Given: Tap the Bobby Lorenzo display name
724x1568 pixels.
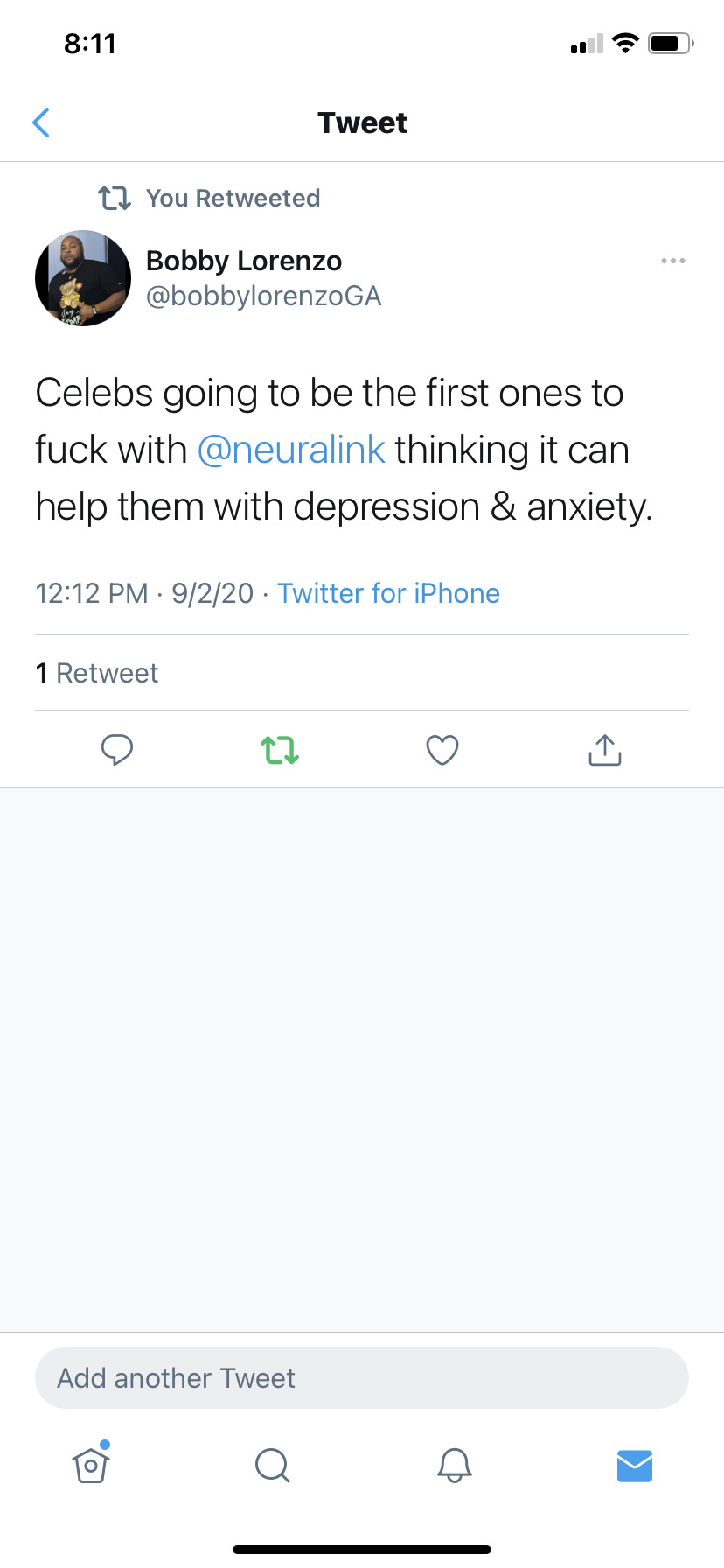Looking at the screenshot, I should (x=244, y=261).
